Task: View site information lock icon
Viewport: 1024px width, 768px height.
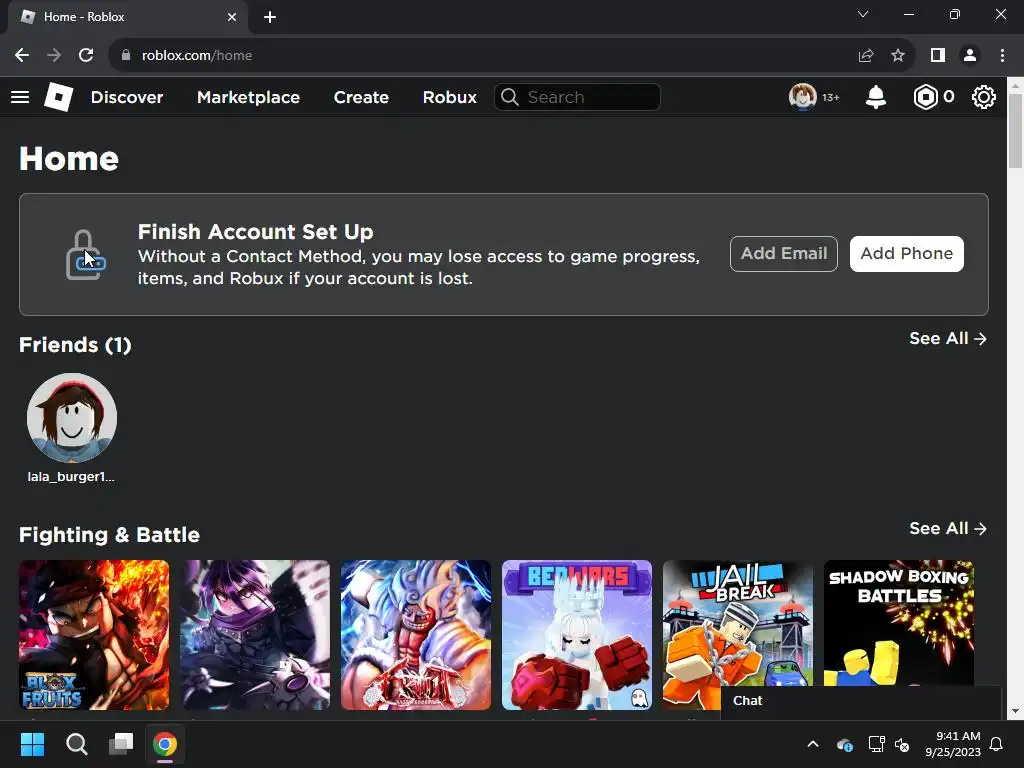Action: pyautogui.click(x=126, y=56)
